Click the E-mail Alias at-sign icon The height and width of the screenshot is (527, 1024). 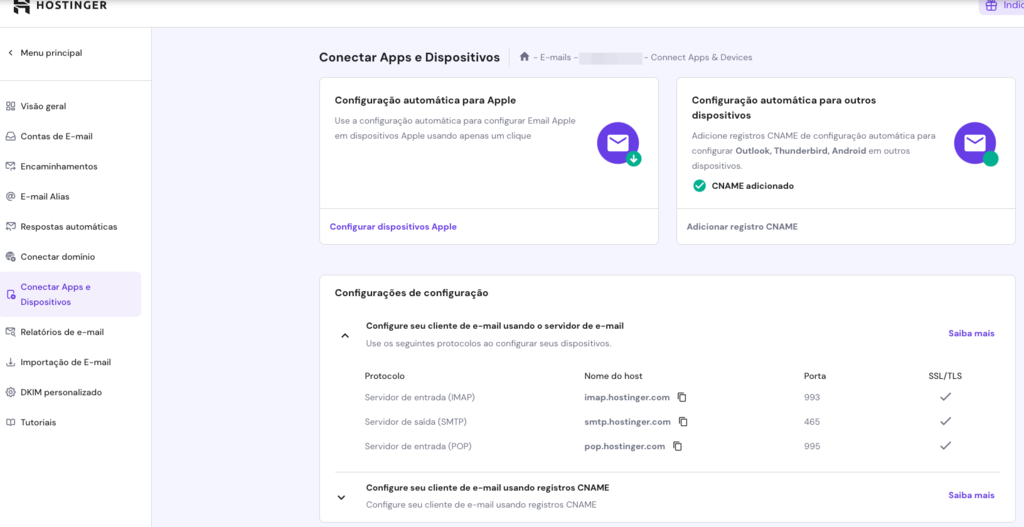[10, 197]
